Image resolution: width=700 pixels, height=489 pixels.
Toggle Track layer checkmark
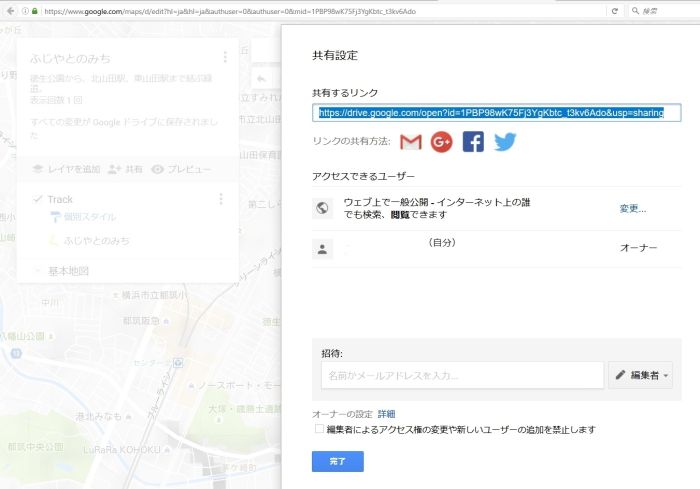pyautogui.click(x=38, y=199)
